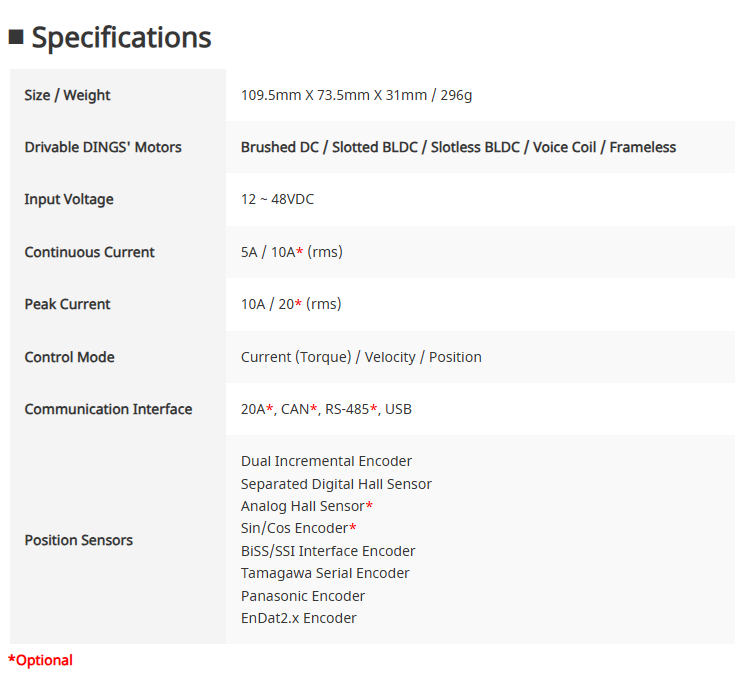This screenshot has height=682, width=750.
Task: Select the Continuous Current label
Action: 89,252
